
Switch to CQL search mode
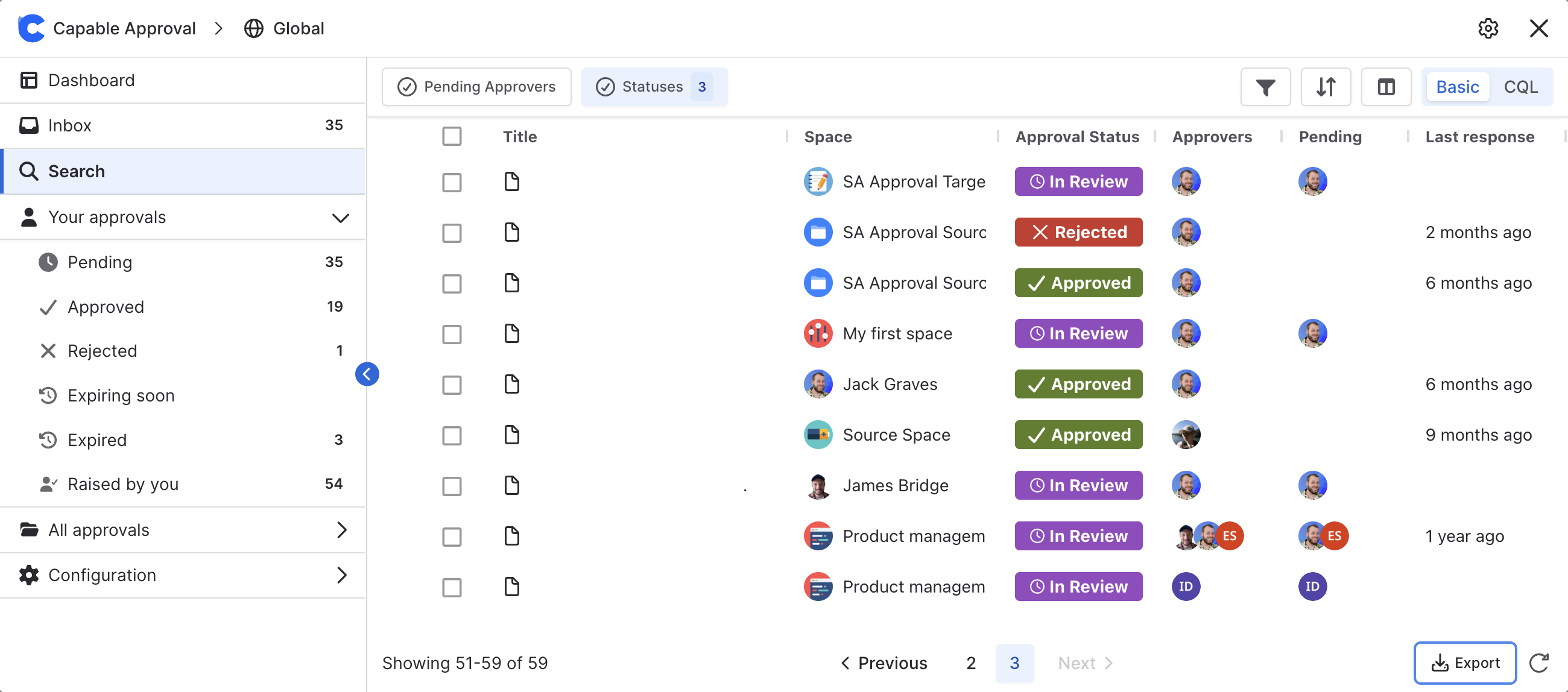[1520, 87]
